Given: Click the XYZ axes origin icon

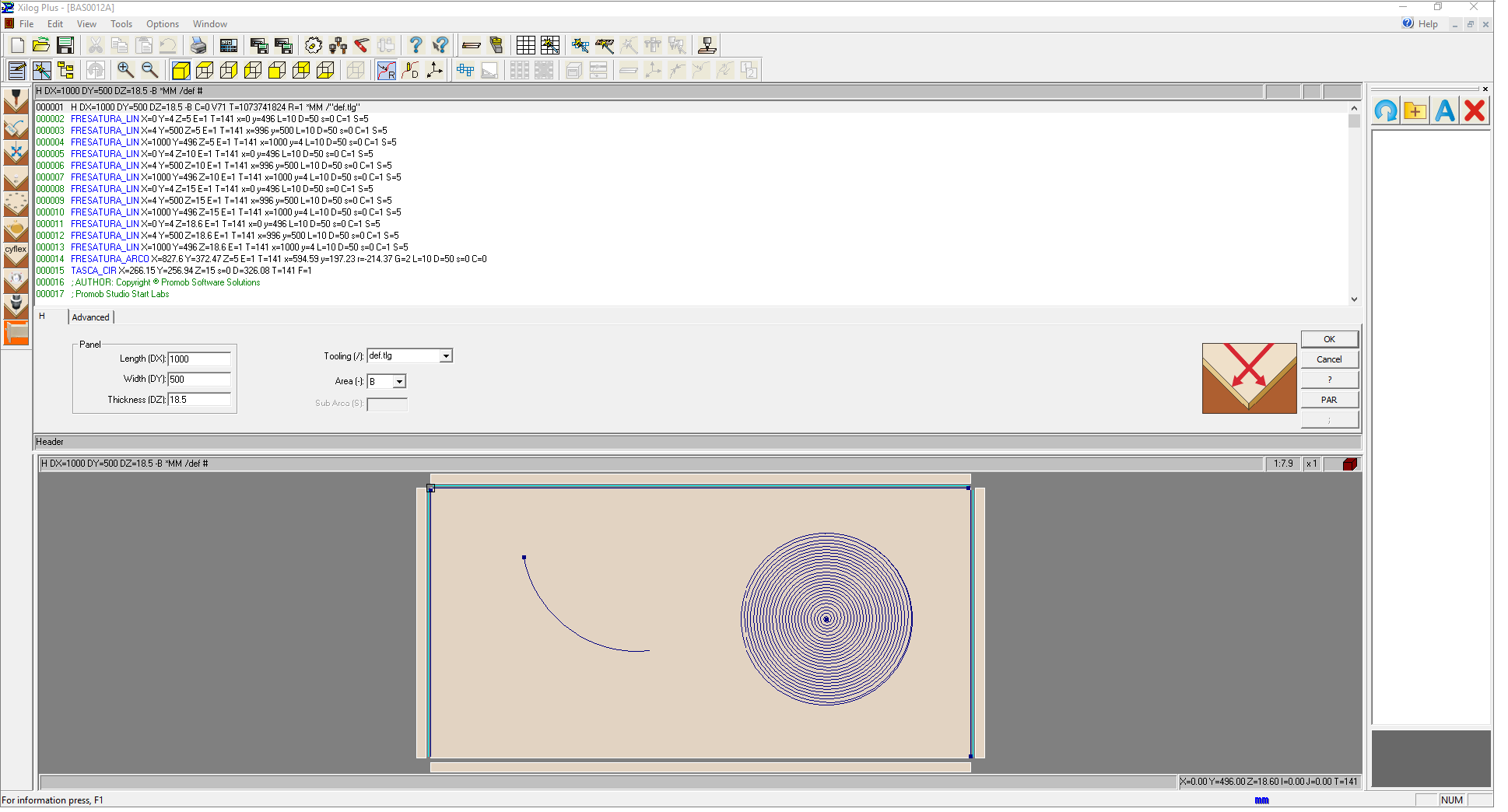Looking at the screenshot, I should coord(435,70).
